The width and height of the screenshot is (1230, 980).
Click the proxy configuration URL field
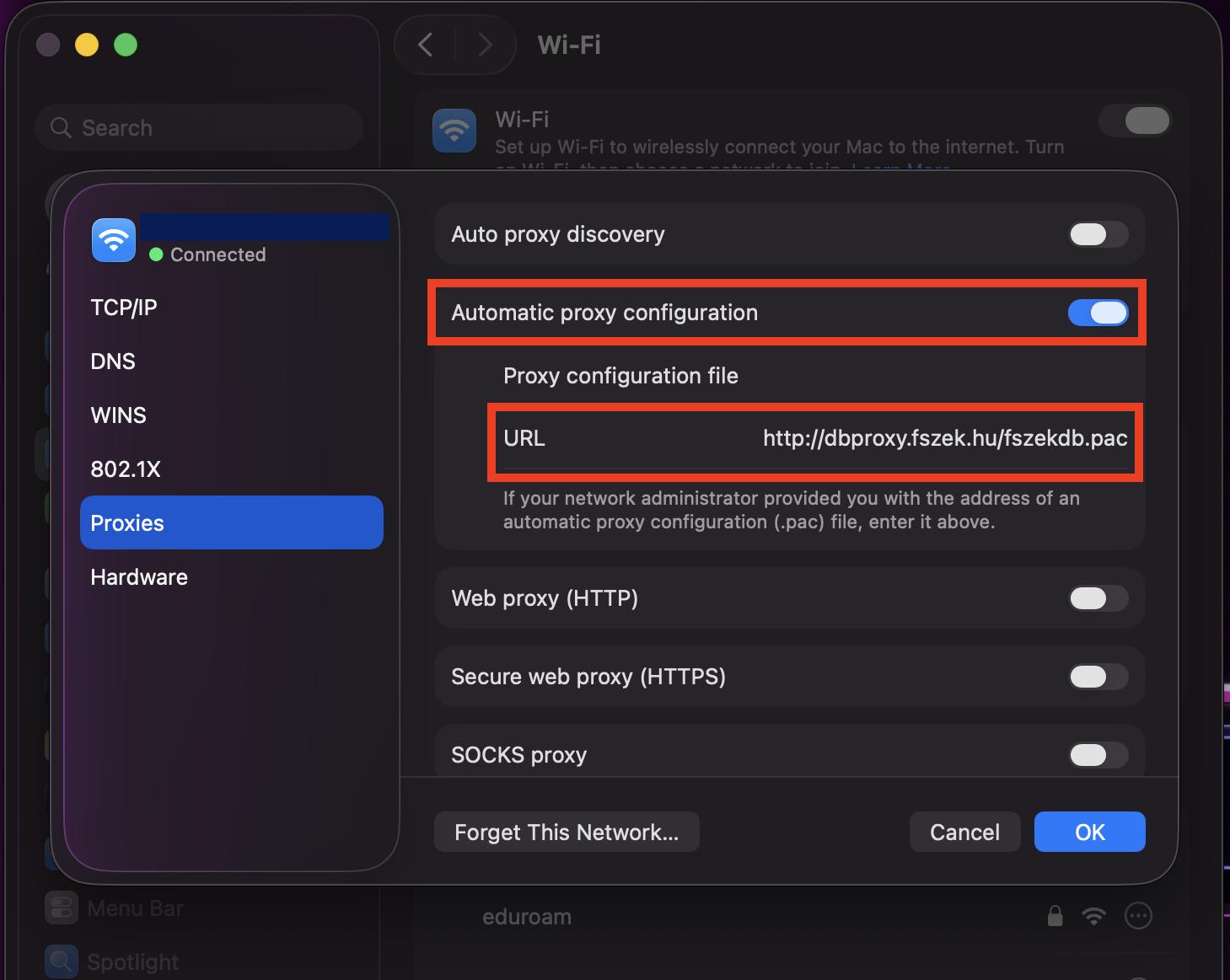tap(944, 439)
